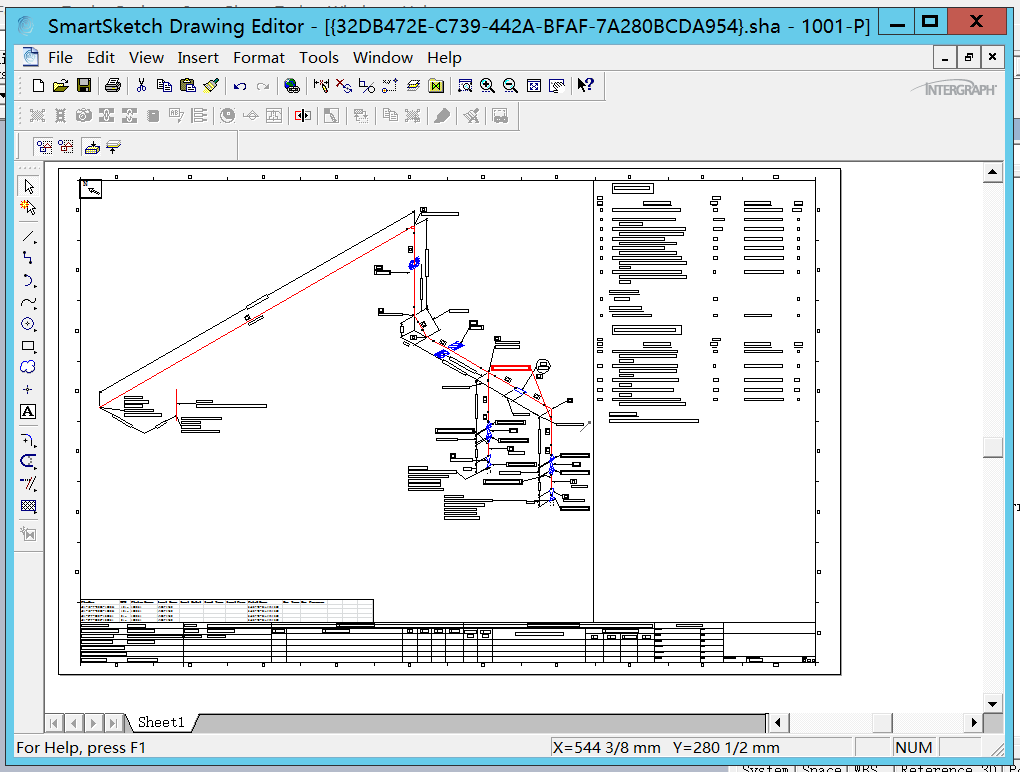The height and width of the screenshot is (772, 1020).
Task: Open the Layers stack icon
Action: (413, 85)
